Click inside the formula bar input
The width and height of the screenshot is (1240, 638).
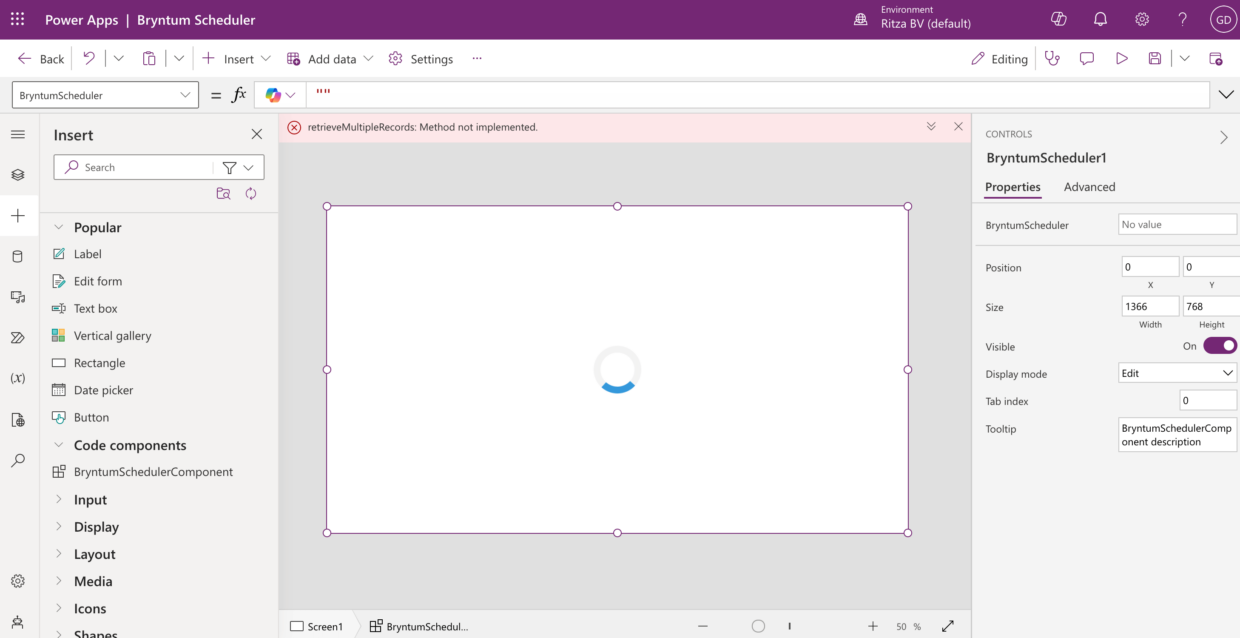click(x=759, y=95)
